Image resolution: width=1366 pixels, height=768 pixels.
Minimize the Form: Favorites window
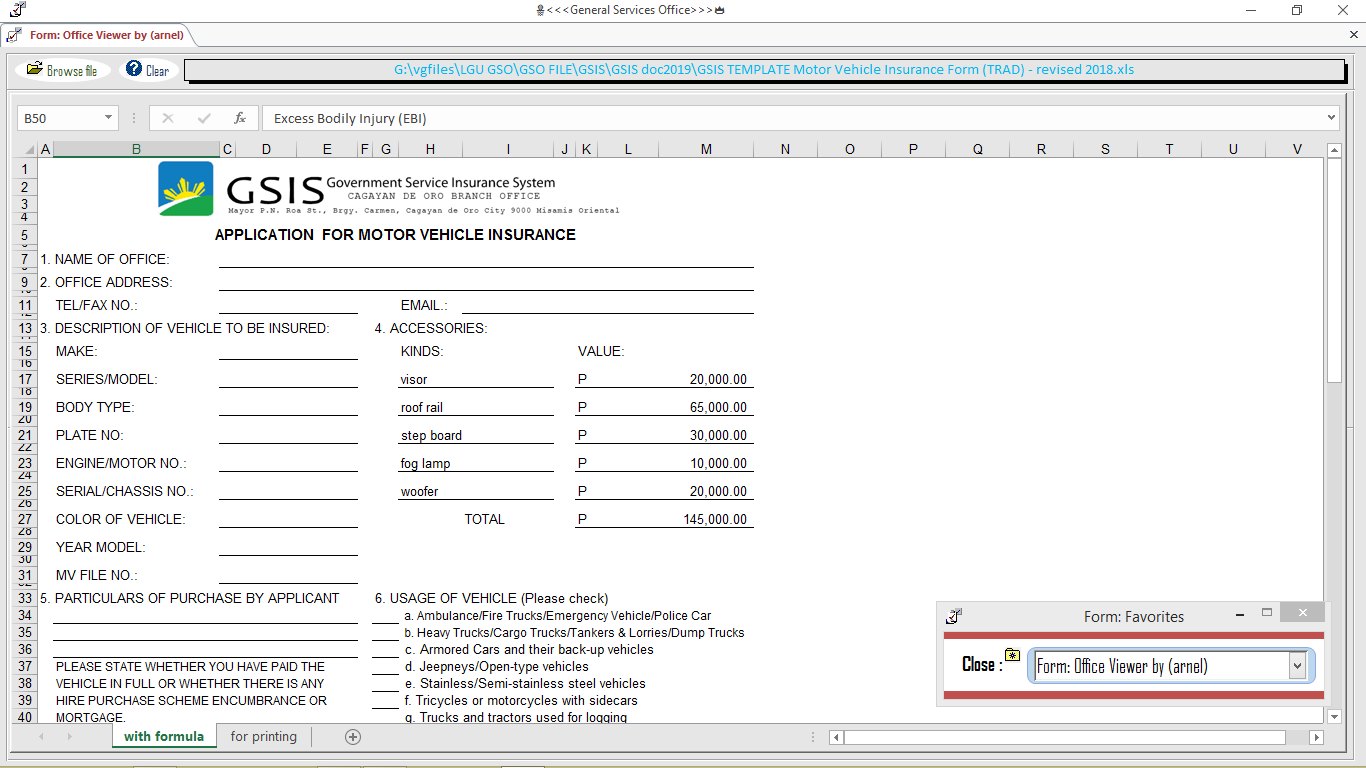click(x=1240, y=614)
